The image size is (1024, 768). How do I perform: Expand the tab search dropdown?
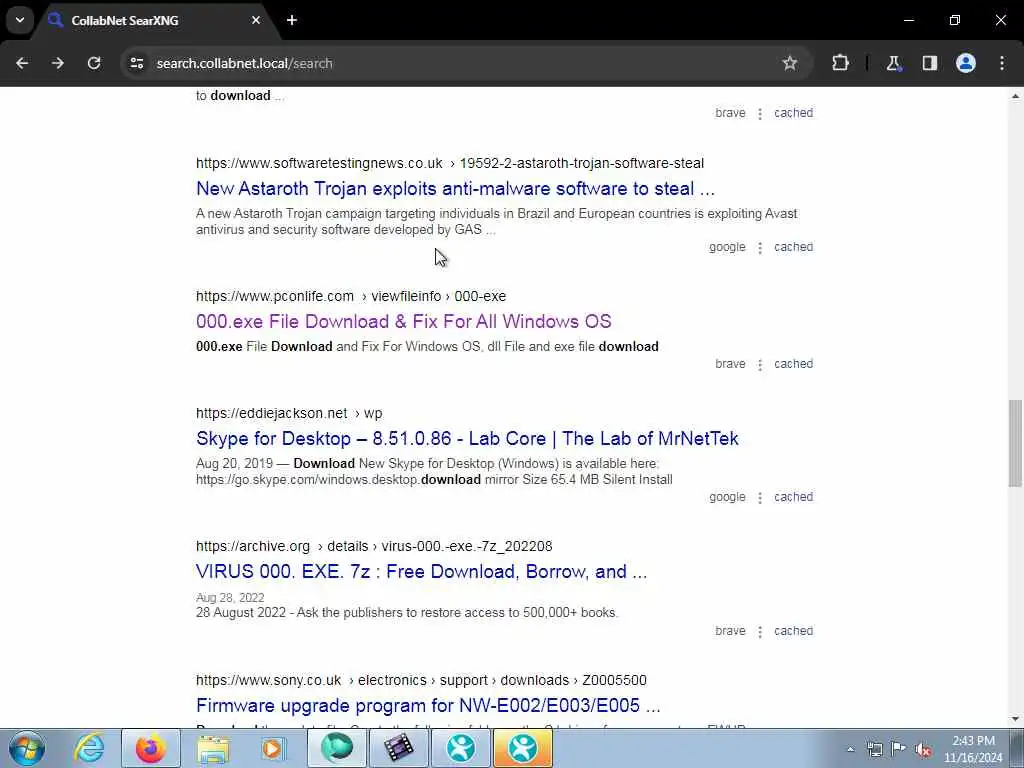coord(20,20)
